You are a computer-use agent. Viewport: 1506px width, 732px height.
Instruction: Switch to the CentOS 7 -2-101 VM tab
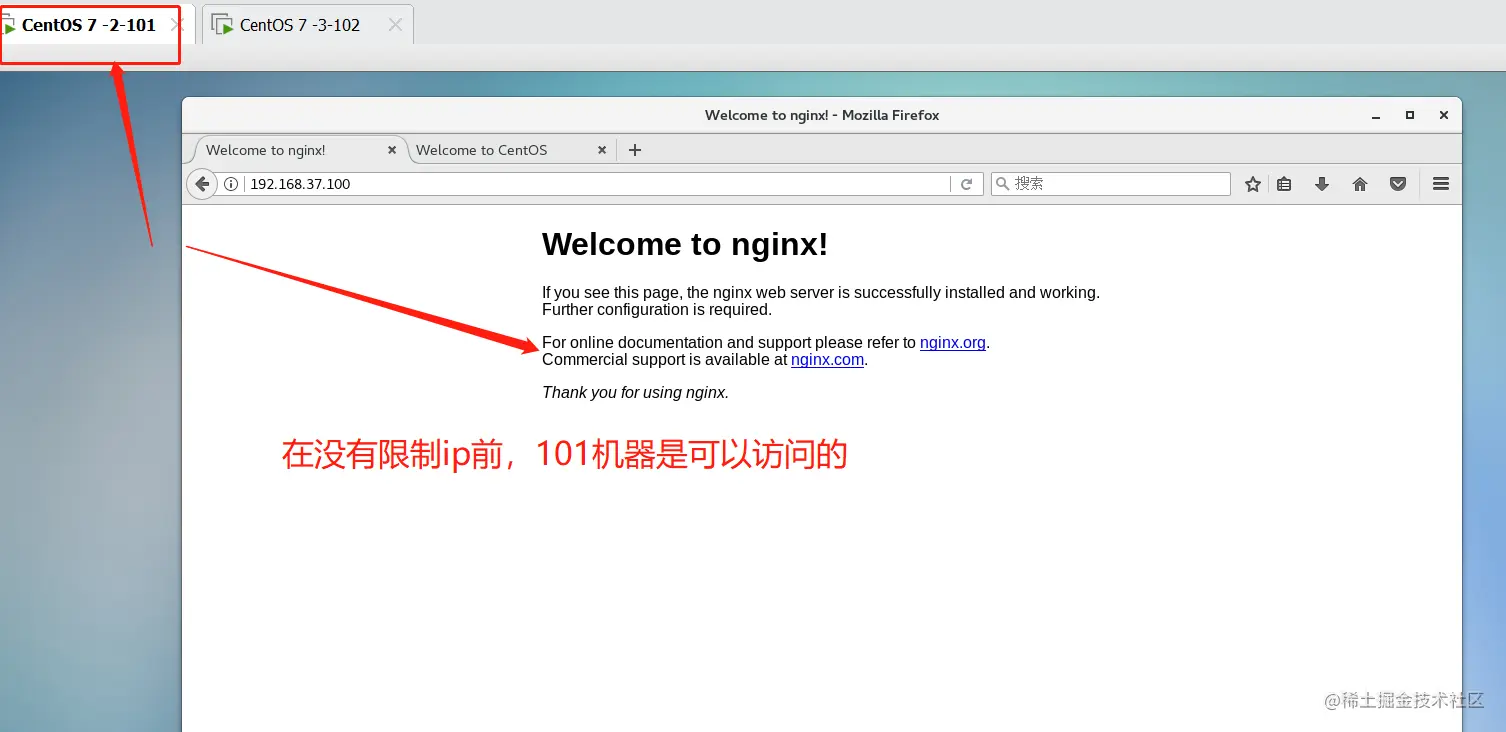coord(90,25)
